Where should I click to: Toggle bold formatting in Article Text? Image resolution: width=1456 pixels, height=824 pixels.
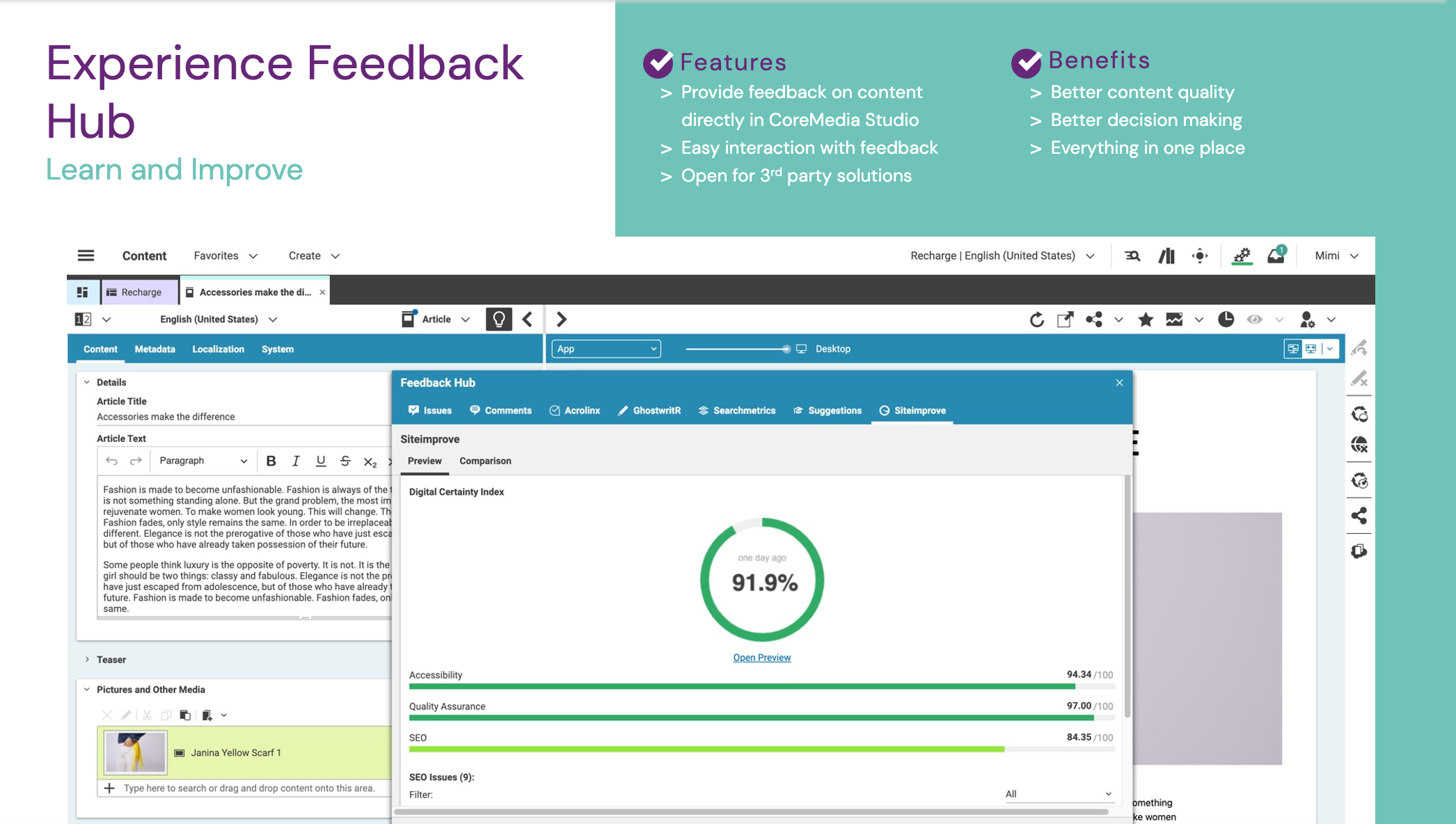click(x=271, y=461)
